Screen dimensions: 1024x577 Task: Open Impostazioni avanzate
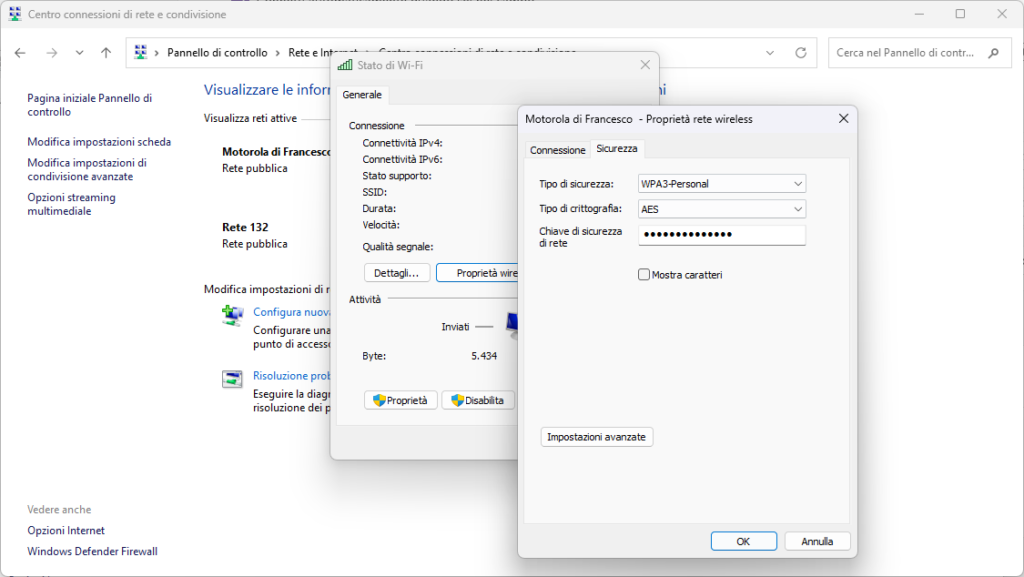tap(596, 437)
